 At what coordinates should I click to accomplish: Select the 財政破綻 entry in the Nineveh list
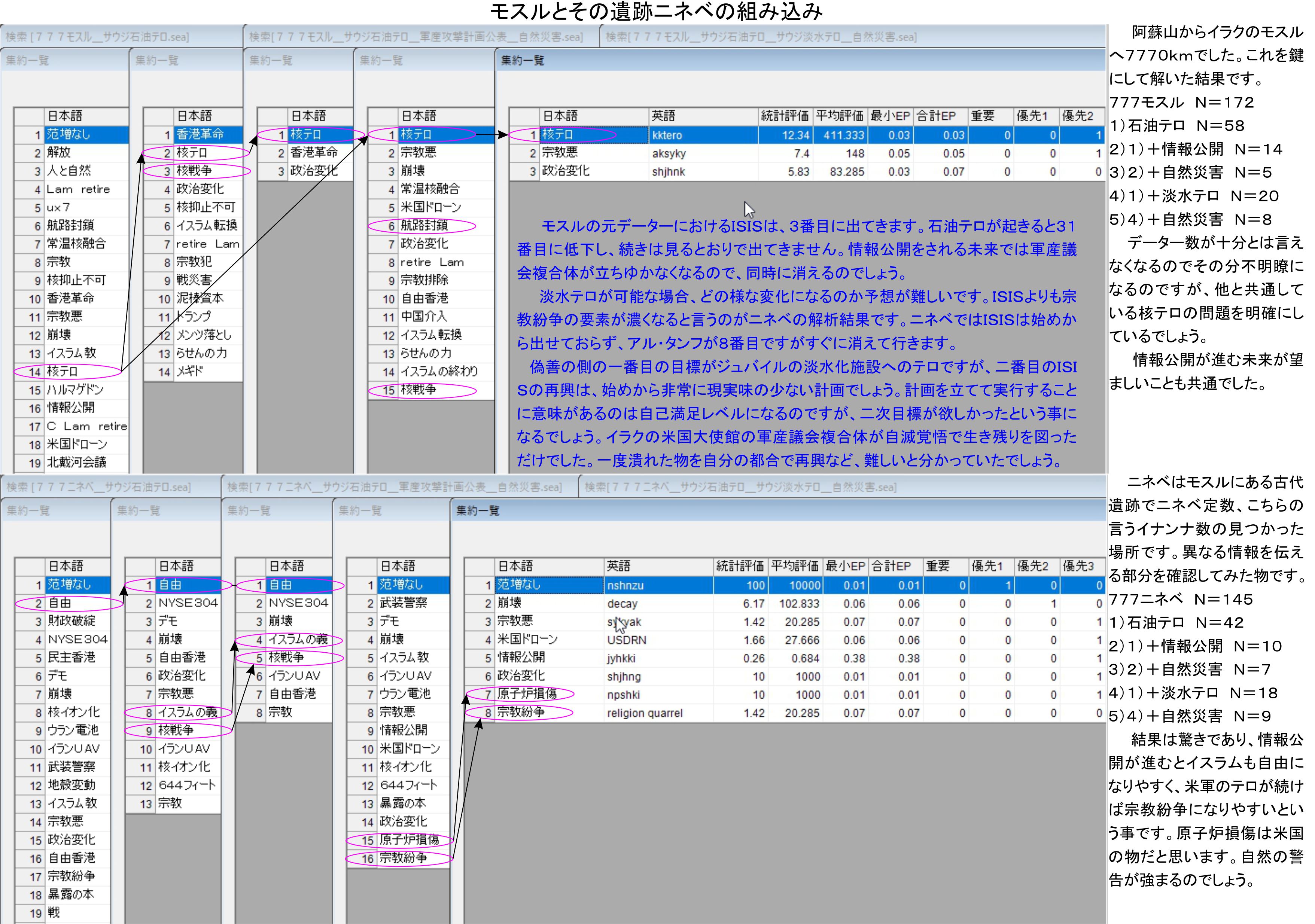(71, 621)
